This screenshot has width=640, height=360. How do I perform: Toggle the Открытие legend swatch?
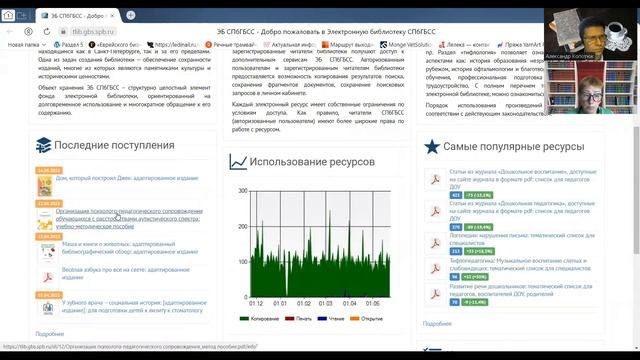(x=355, y=319)
